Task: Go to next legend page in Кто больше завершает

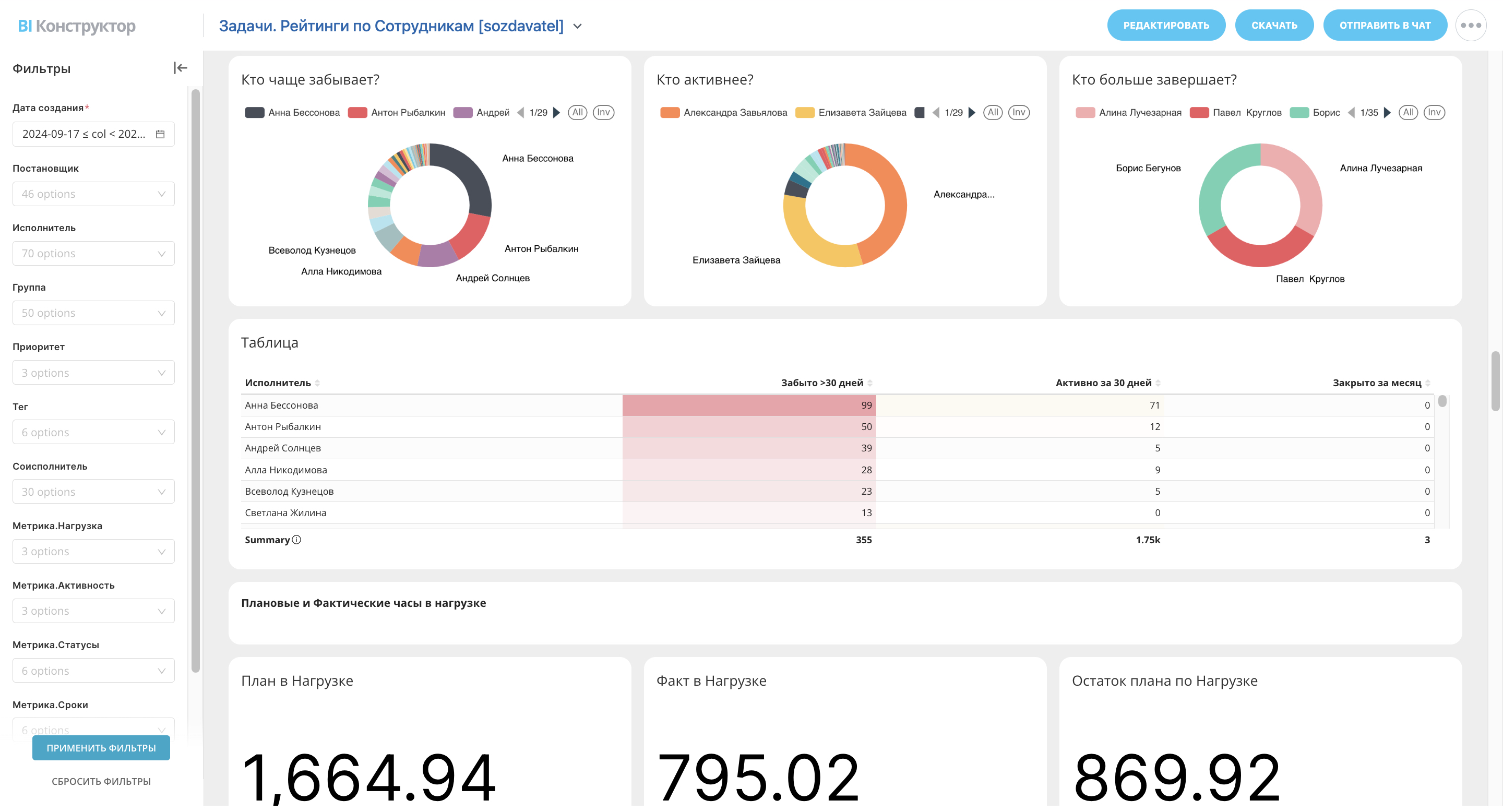Action: (1387, 113)
